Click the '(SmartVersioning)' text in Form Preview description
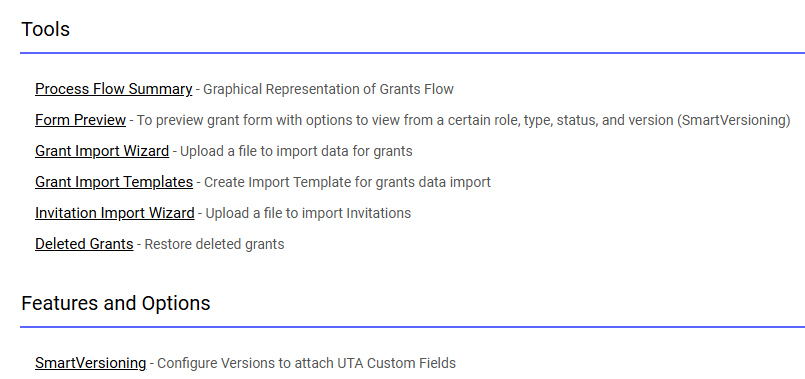The height and width of the screenshot is (379, 805). pyautogui.click(x=734, y=120)
